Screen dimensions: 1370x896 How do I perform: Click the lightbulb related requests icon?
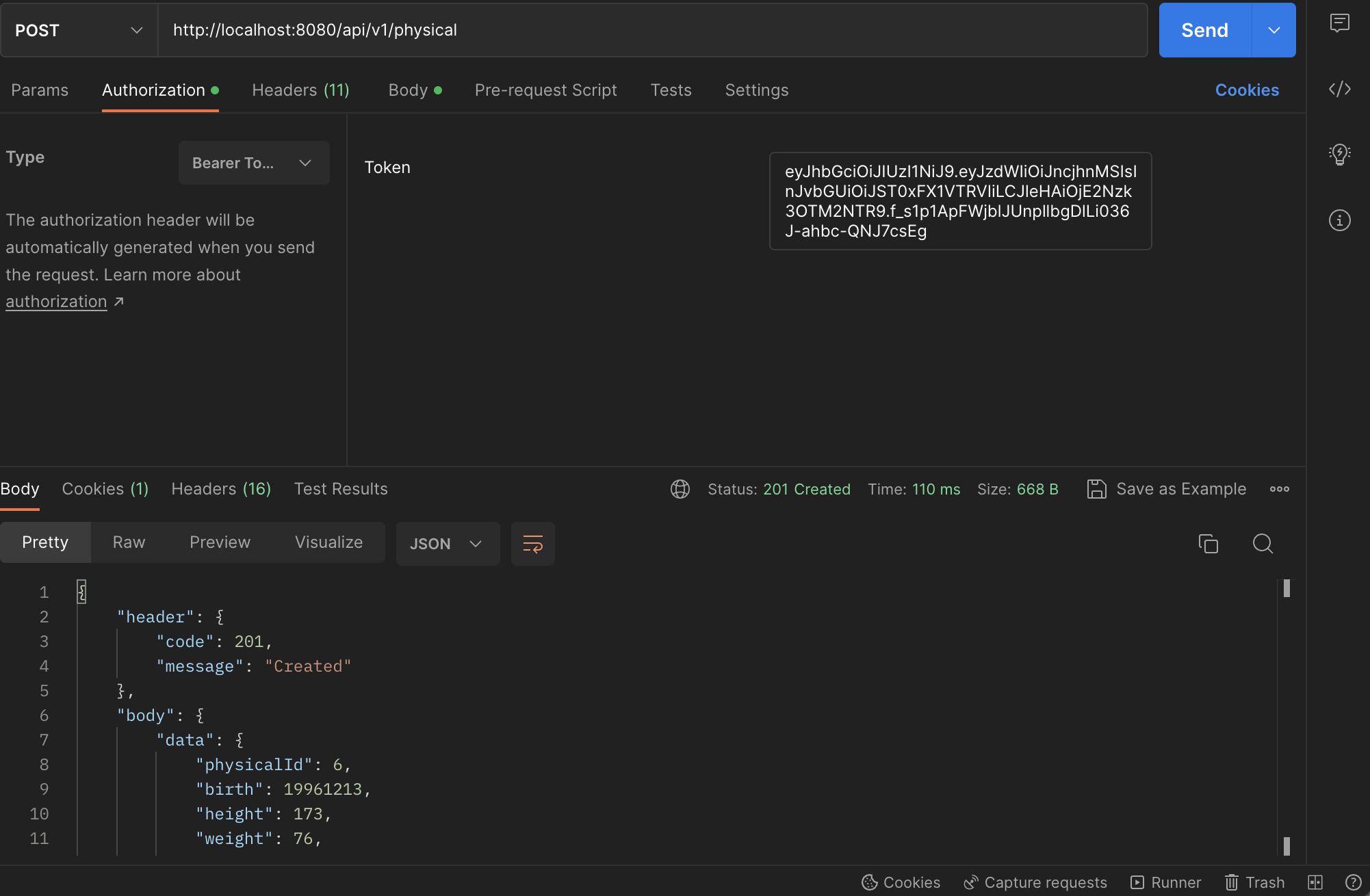tap(1339, 154)
